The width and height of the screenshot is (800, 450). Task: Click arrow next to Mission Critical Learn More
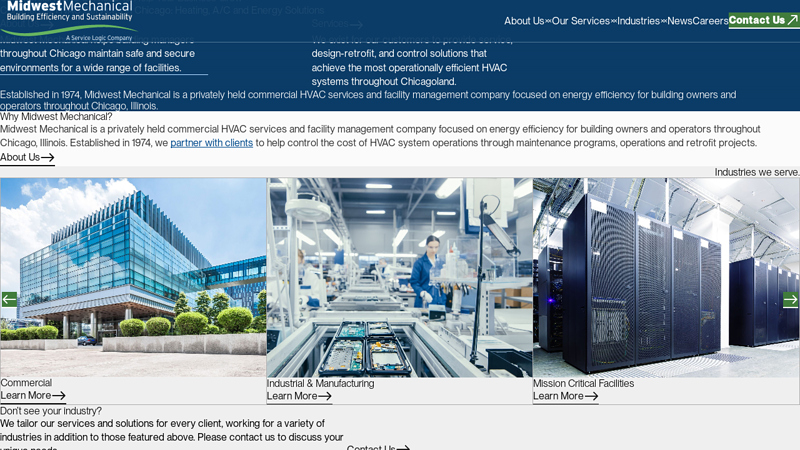(591, 396)
